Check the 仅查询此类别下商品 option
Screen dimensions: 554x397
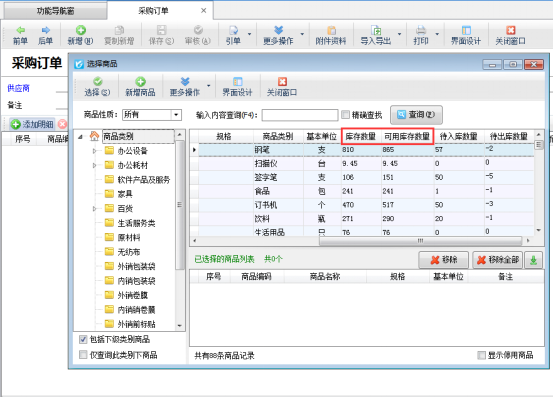(83, 355)
